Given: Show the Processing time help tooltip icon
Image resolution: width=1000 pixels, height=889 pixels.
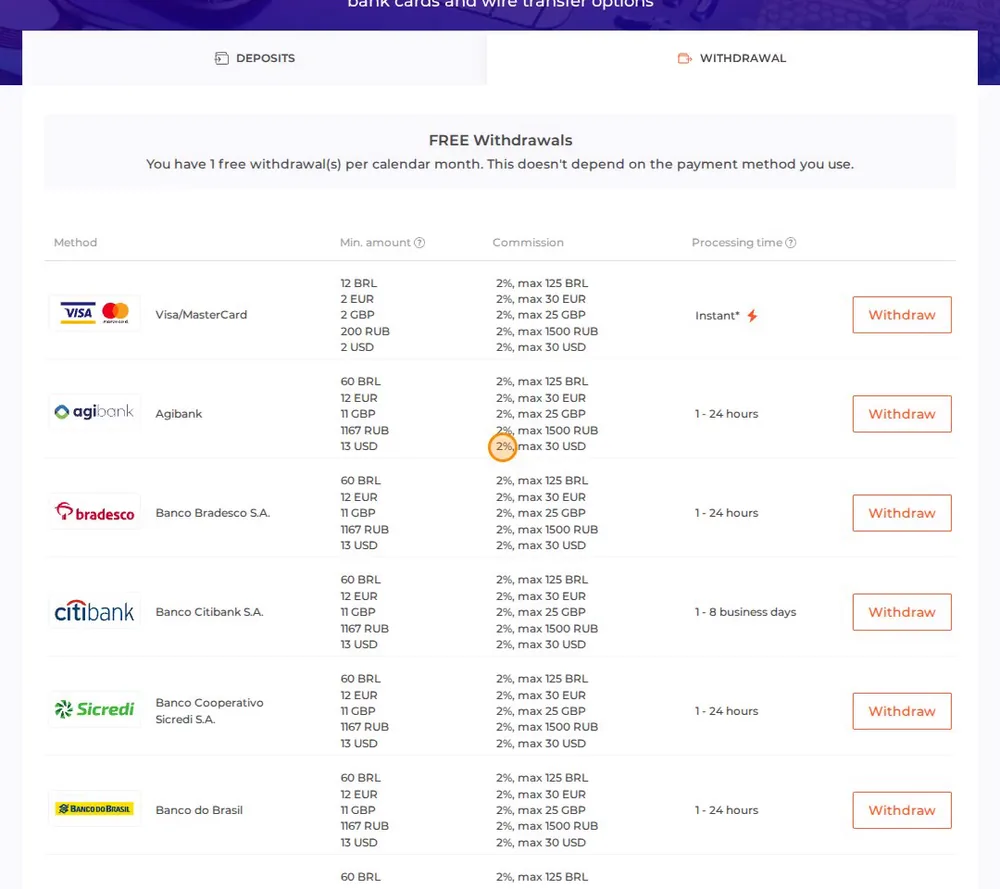Looking at the screenshot, I should pos(790,242).
